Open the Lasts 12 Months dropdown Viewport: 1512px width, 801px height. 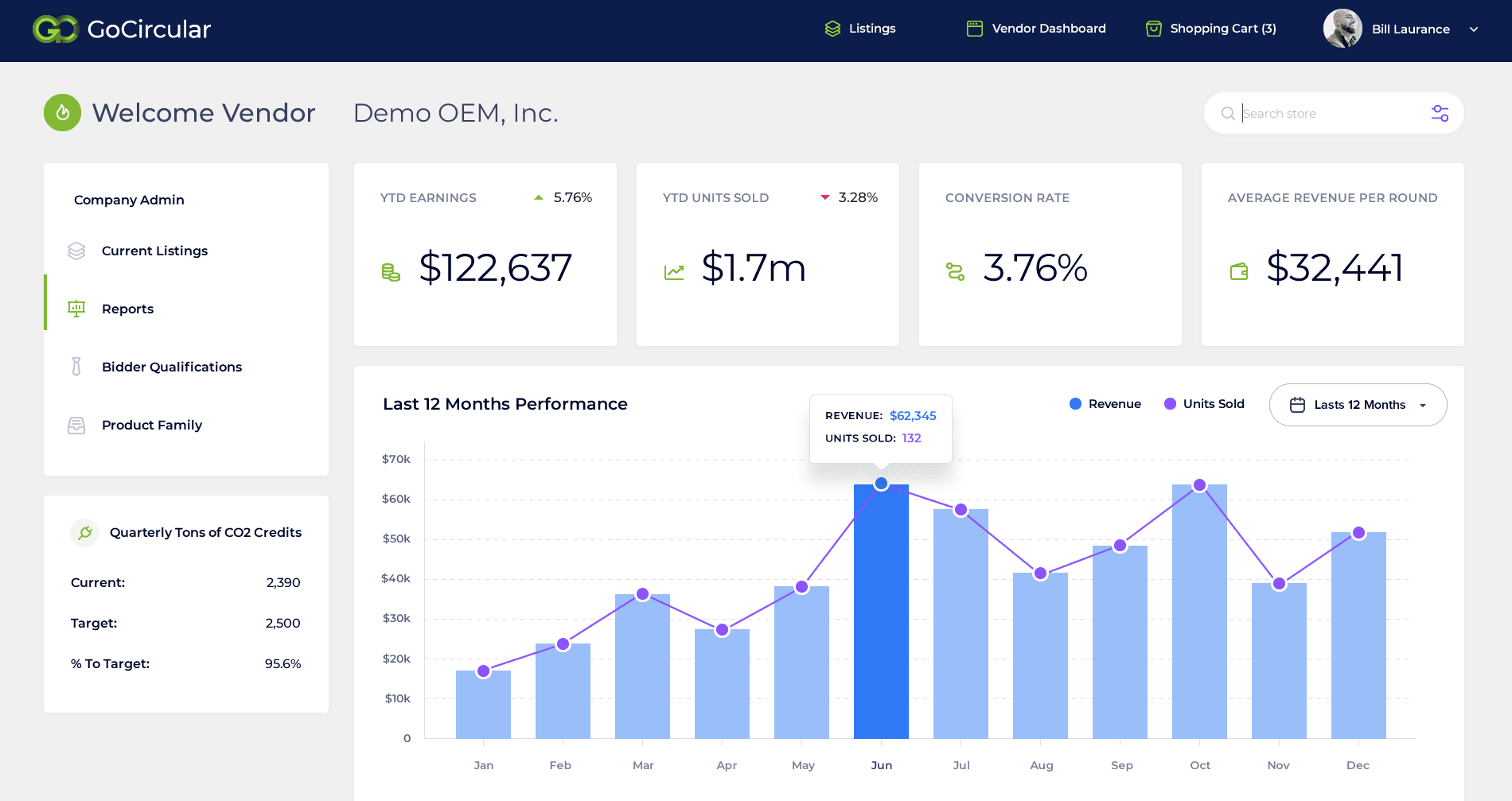click(x=1358, y=405)
